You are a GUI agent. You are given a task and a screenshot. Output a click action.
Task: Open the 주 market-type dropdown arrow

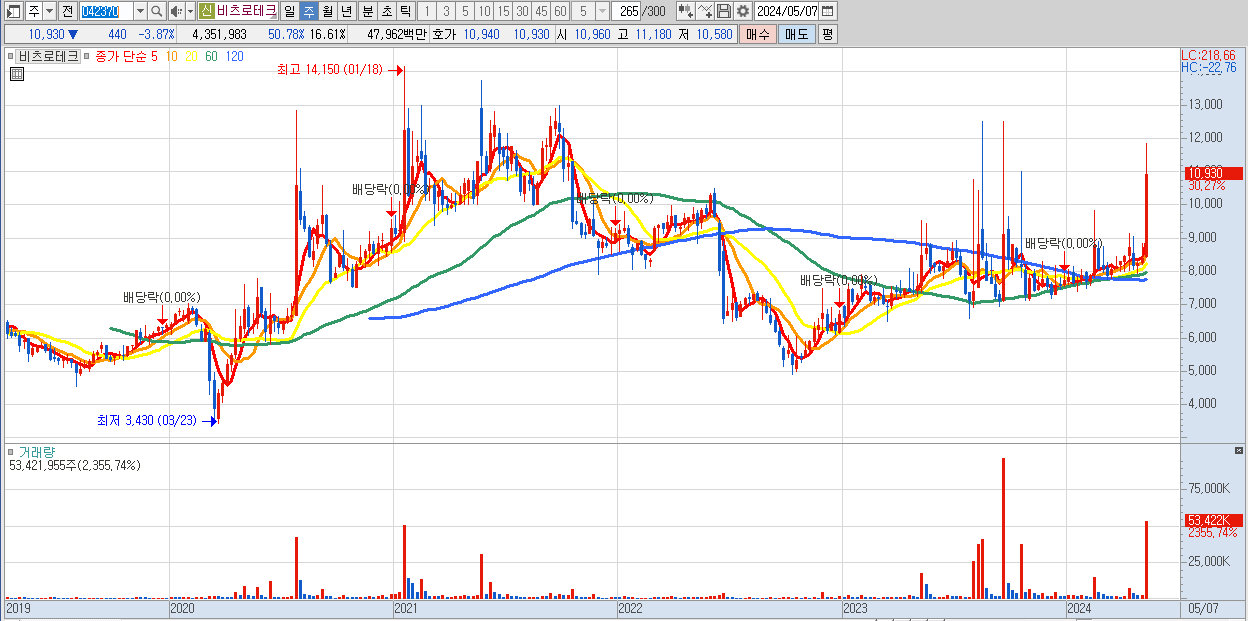49,11
